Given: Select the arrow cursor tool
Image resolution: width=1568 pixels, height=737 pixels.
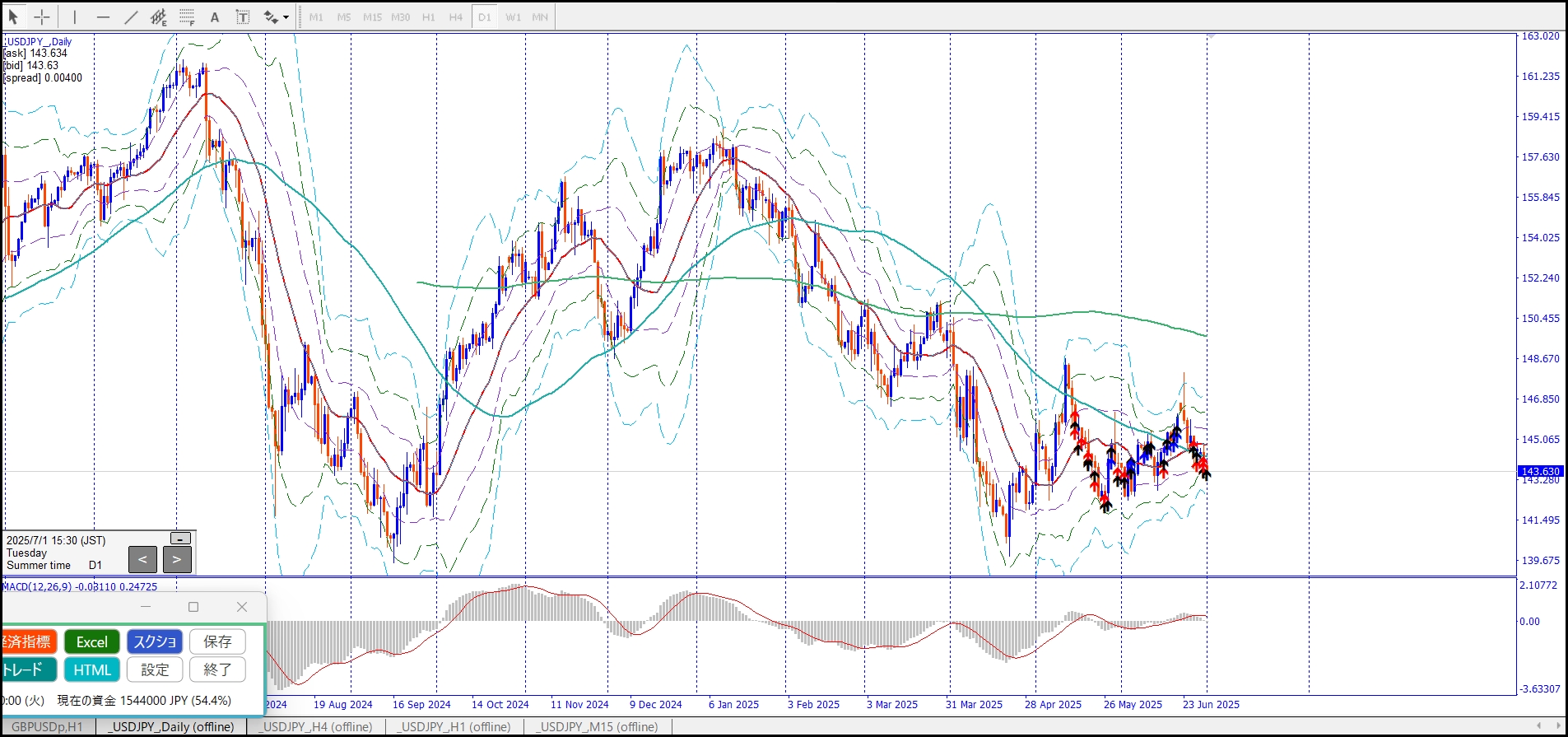Looking at the screenshot, I should [13, 16].
